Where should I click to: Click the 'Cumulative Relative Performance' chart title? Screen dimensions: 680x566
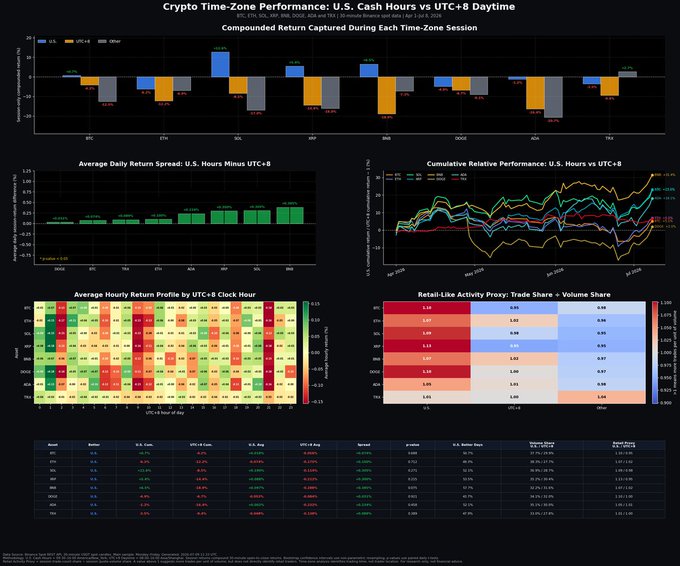(x=524, y=164)
